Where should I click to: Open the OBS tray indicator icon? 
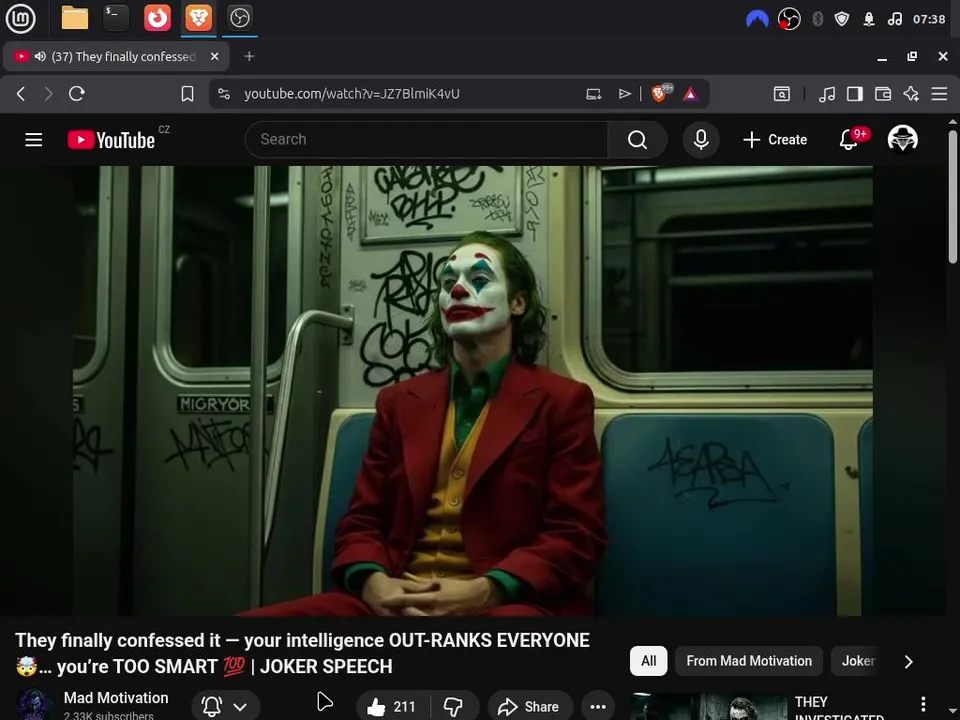coord(789,20)
